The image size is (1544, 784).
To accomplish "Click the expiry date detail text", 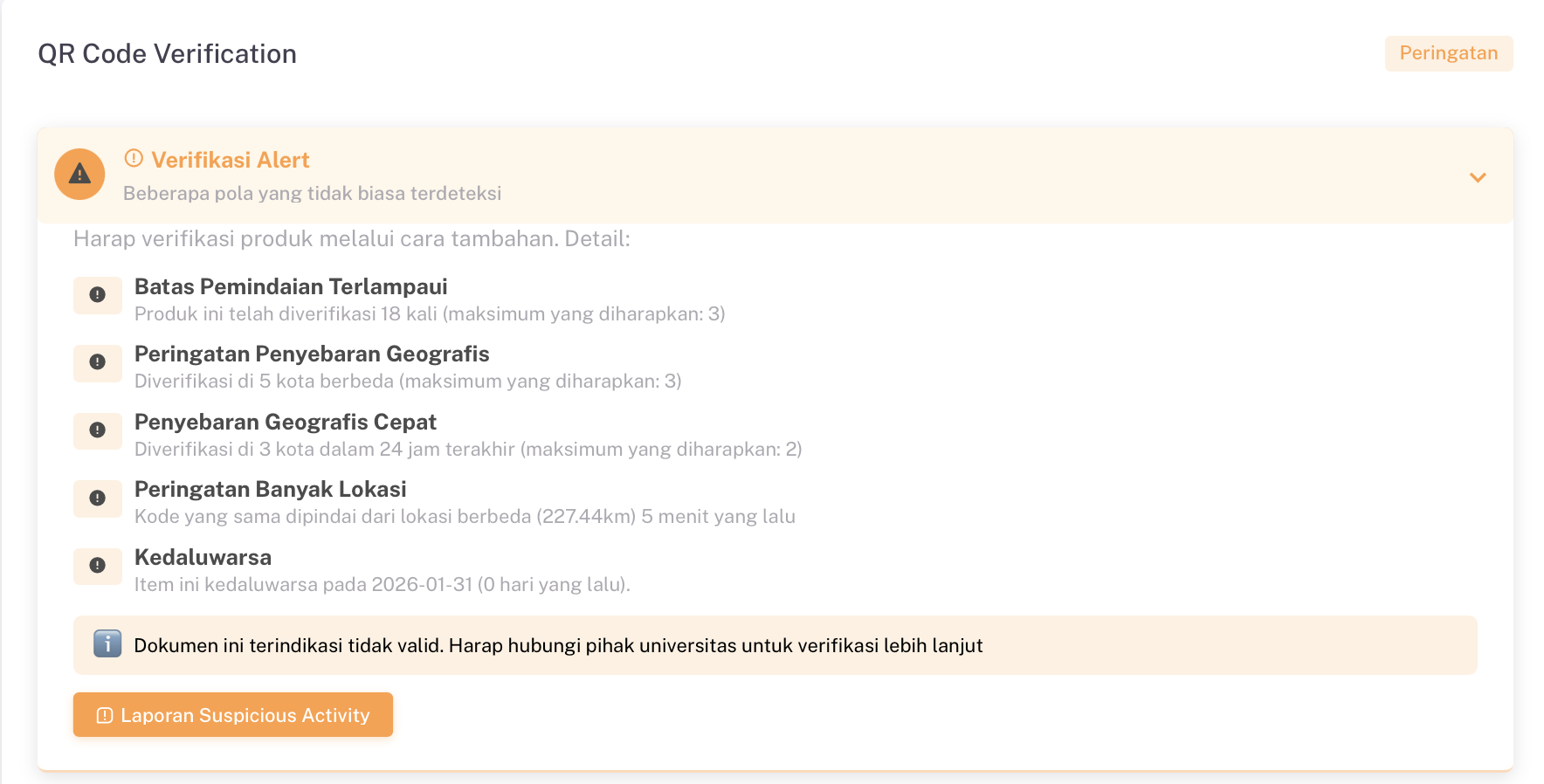I will tap(382, 585).
